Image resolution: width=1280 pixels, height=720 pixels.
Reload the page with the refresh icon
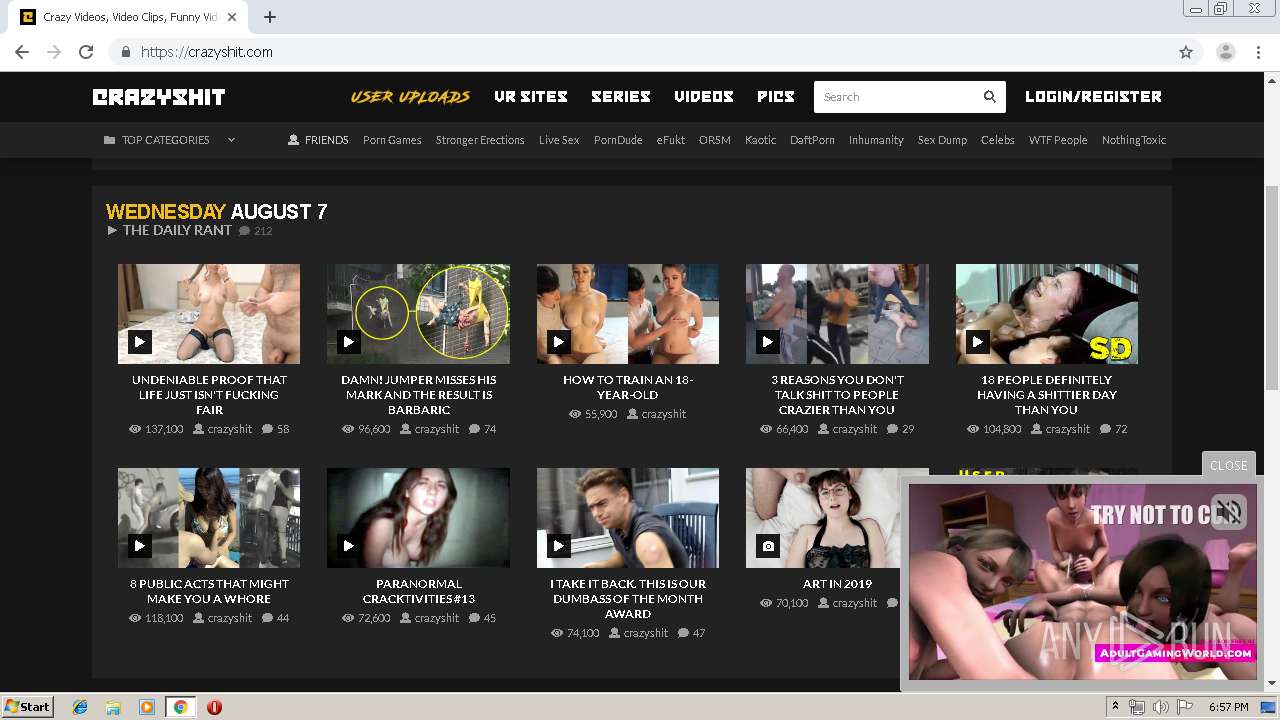click(x=86, y=52)
